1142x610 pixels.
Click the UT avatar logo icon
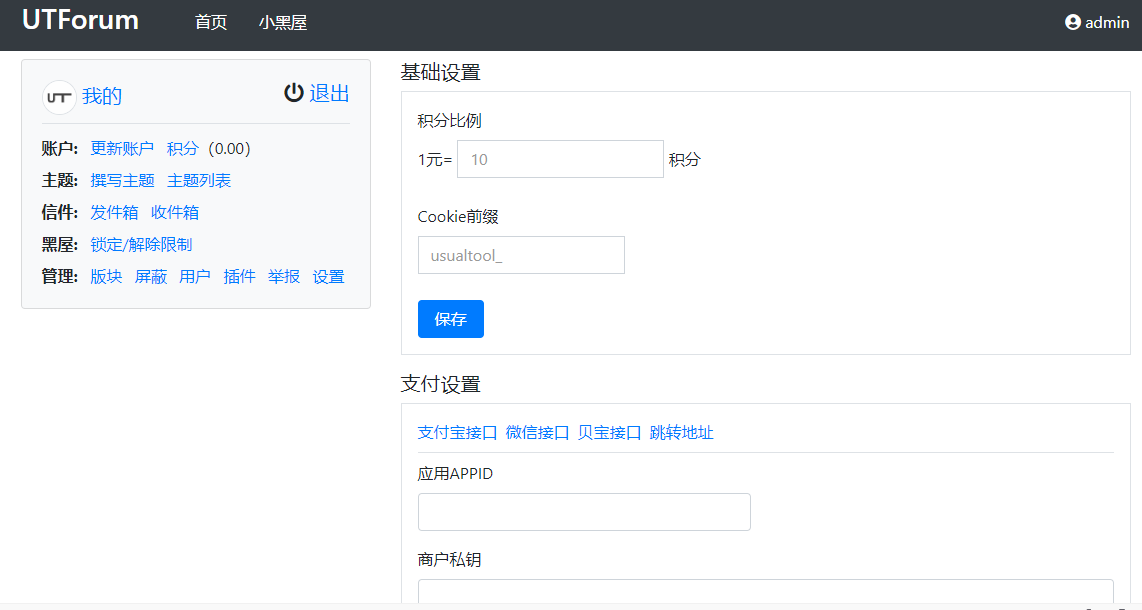(59, 97)
